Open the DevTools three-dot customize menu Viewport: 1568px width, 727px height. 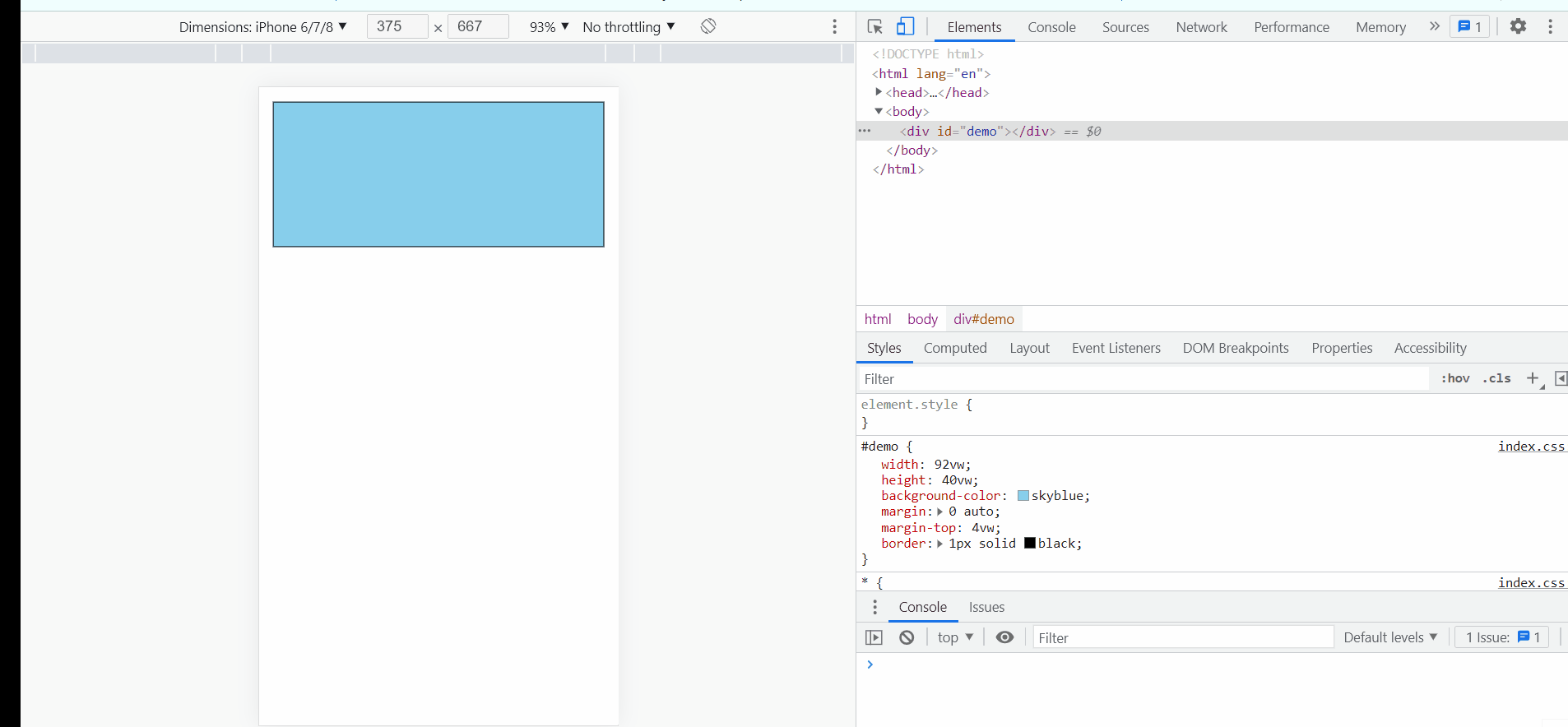(1550, 26)
